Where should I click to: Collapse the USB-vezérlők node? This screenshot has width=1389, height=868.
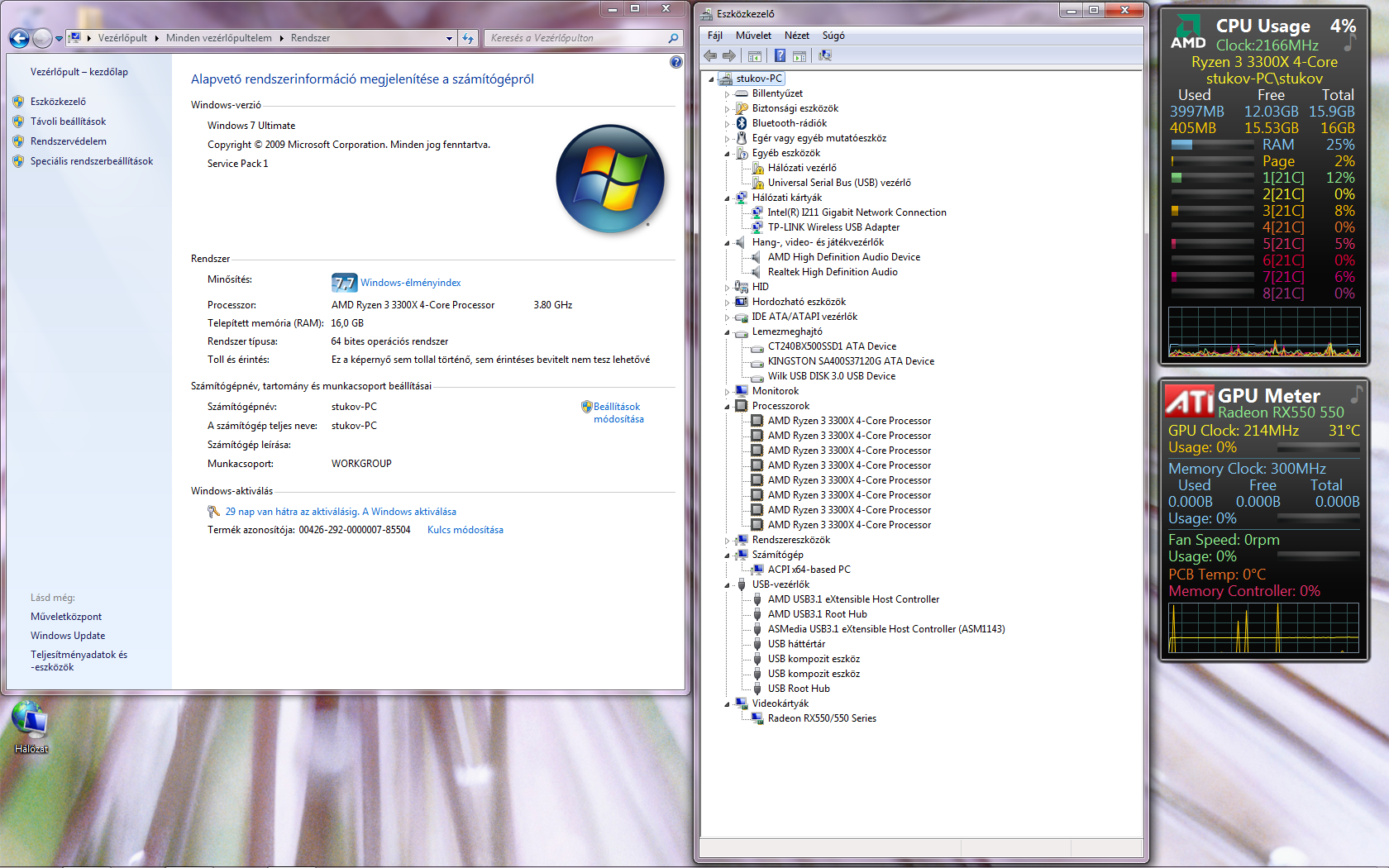[x=728, y=585]
